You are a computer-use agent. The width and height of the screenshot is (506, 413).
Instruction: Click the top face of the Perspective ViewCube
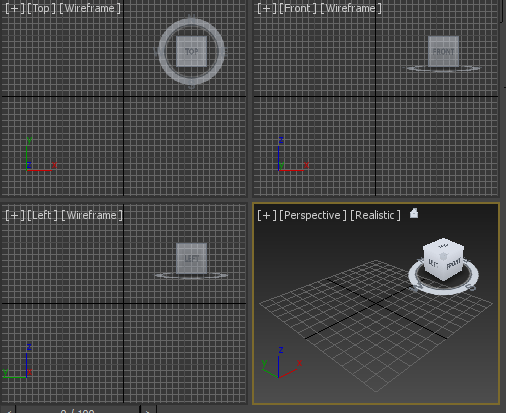pos(443,246)
